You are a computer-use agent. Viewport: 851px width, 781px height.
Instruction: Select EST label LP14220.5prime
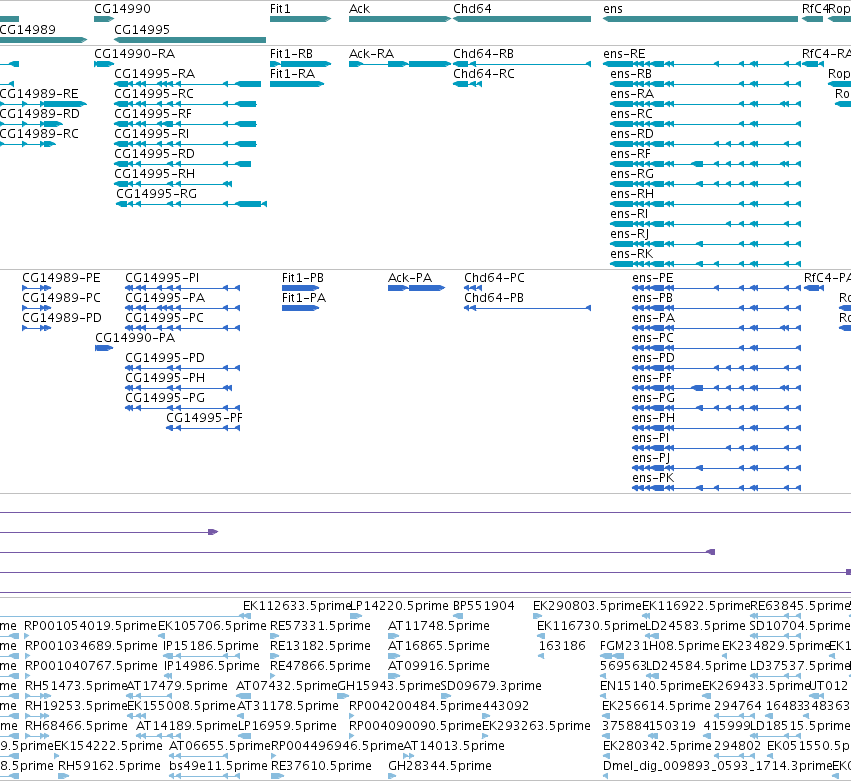399,606
